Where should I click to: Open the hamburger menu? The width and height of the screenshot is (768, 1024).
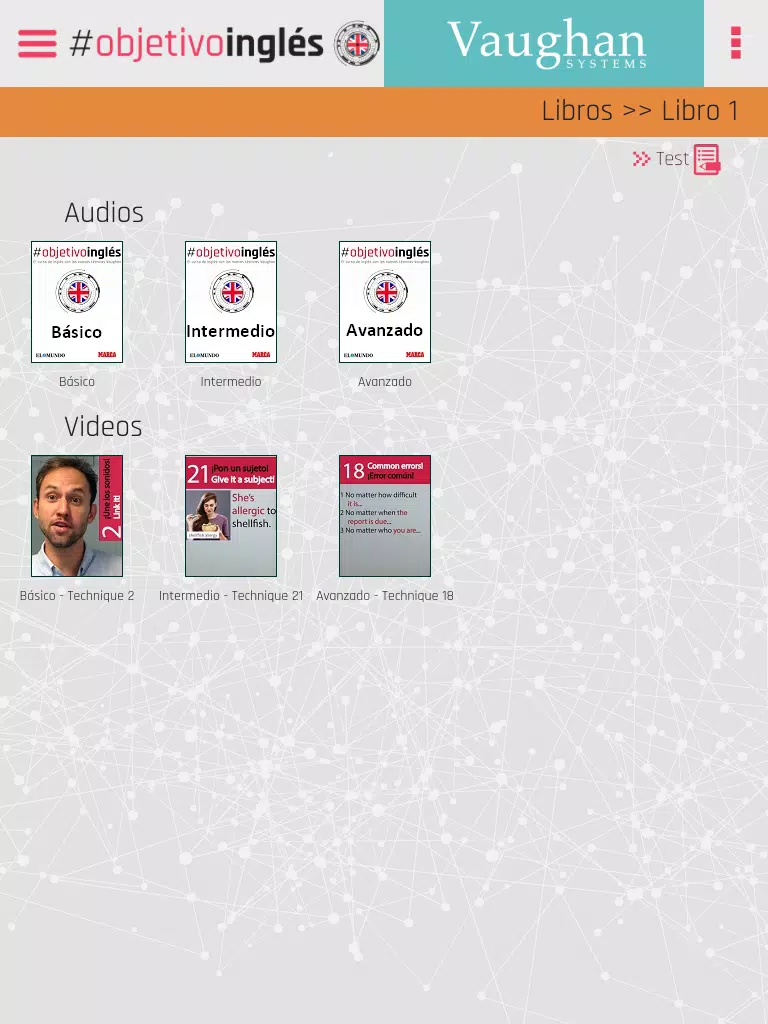coord(37,44)
